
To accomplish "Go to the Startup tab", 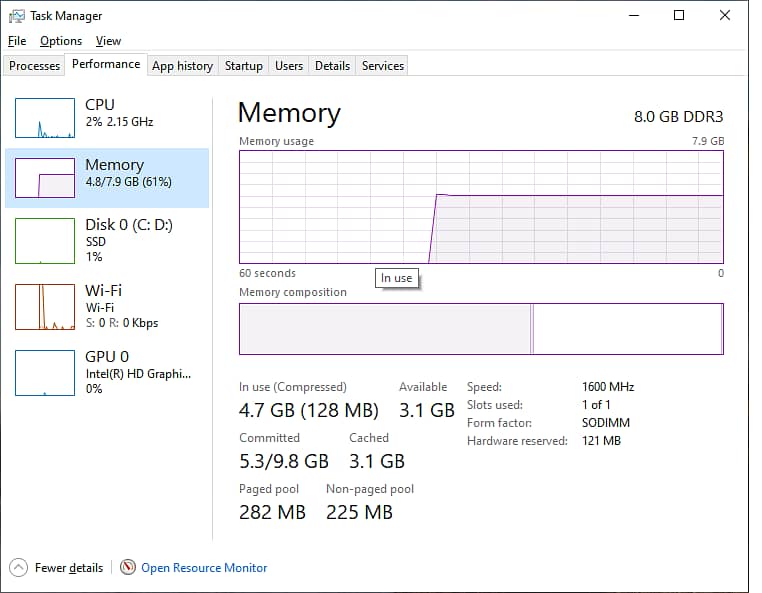I will [x=244, y=66].
